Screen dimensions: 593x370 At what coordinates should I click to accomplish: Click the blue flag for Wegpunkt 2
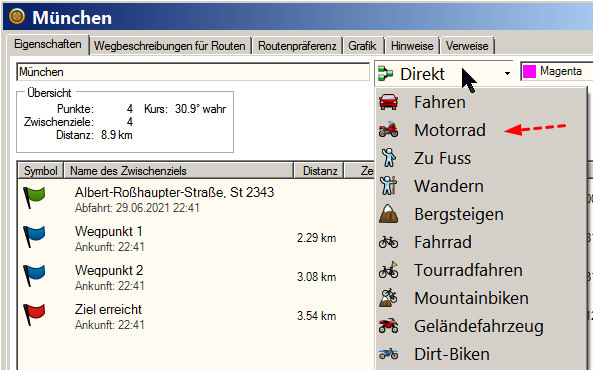(34, 275)
